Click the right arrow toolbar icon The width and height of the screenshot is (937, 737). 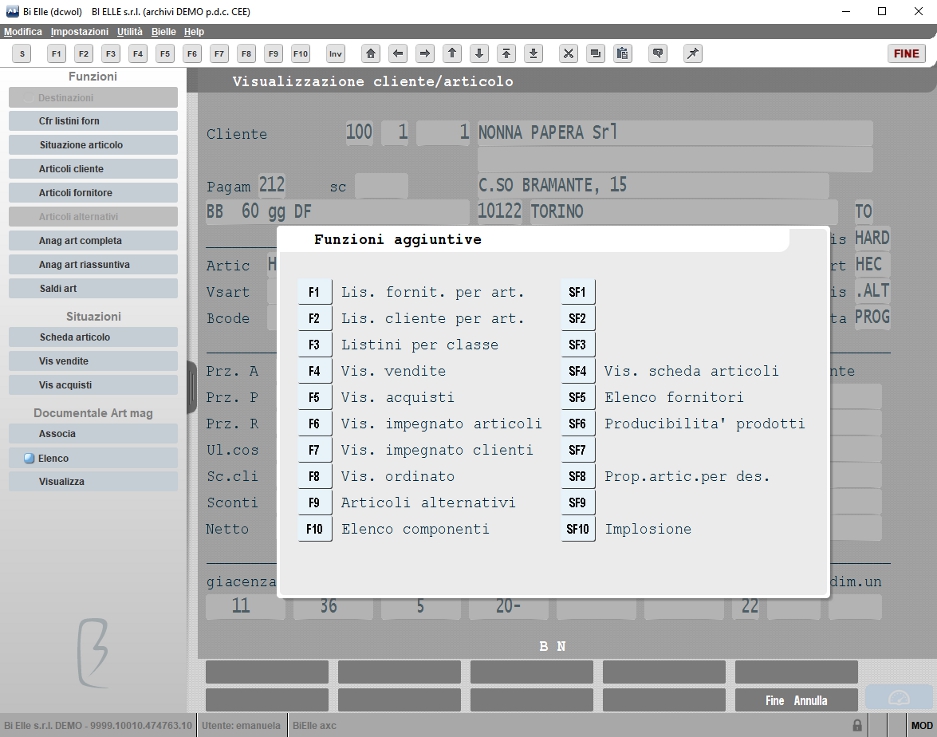425,54
